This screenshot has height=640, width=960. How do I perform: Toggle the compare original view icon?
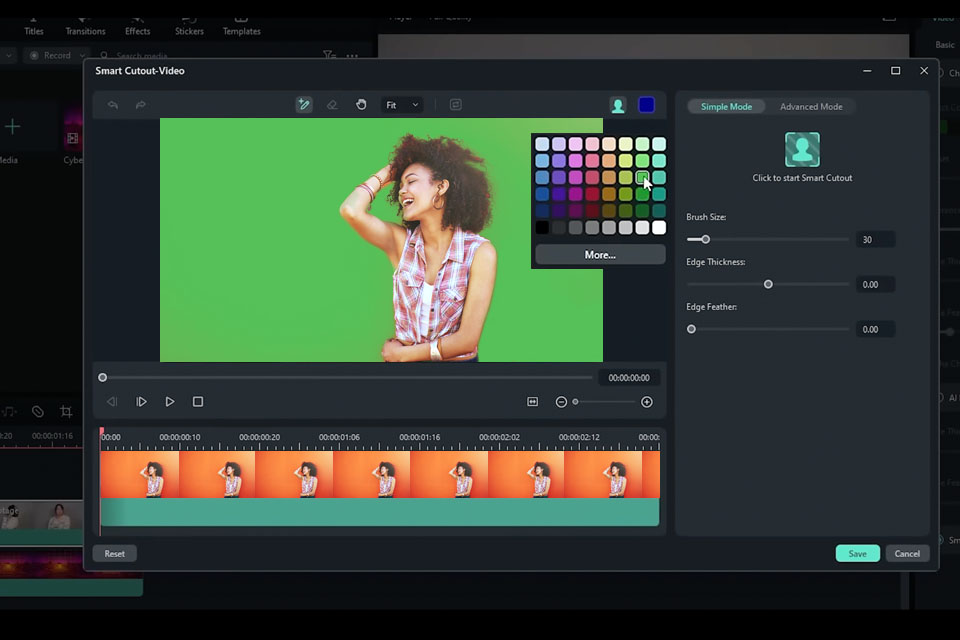455,105
